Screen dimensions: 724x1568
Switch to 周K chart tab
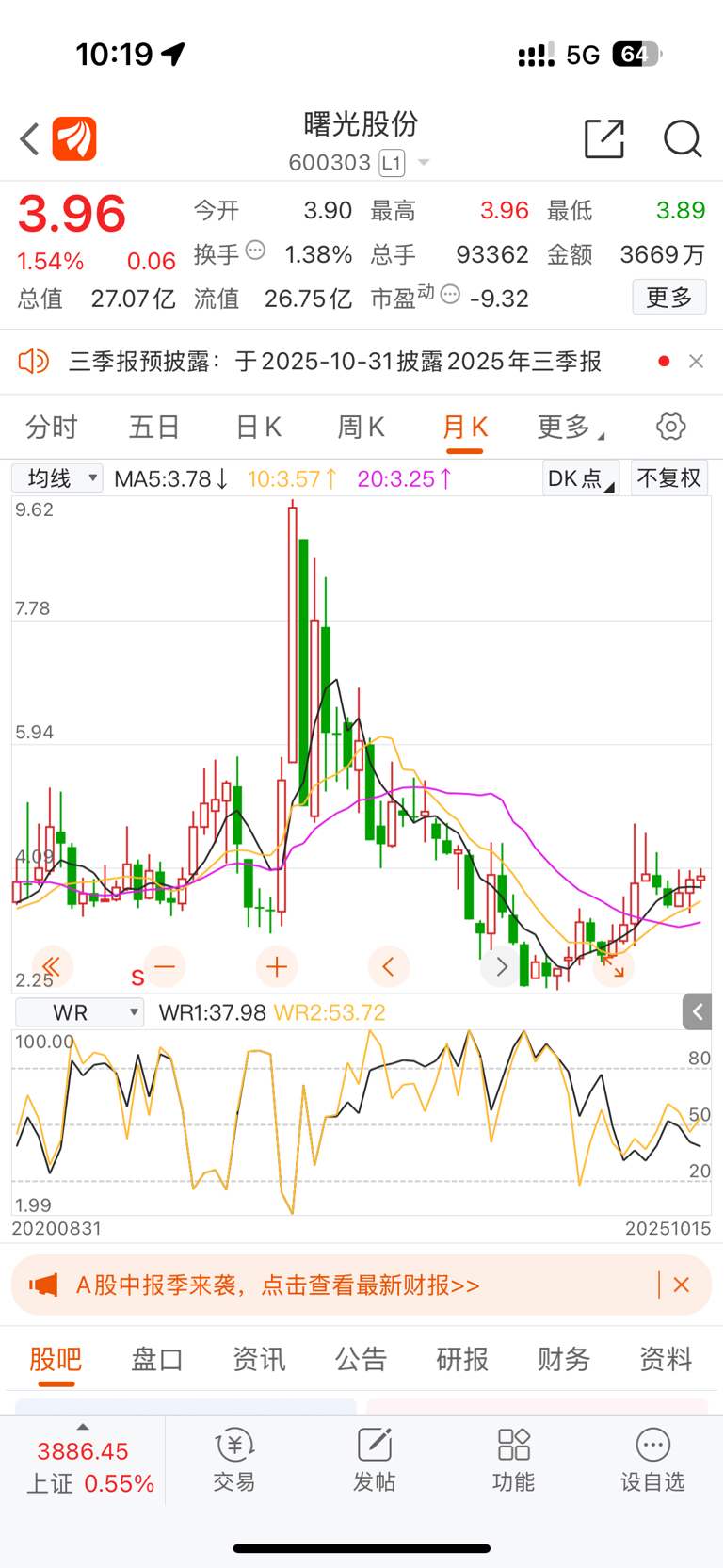361,428
